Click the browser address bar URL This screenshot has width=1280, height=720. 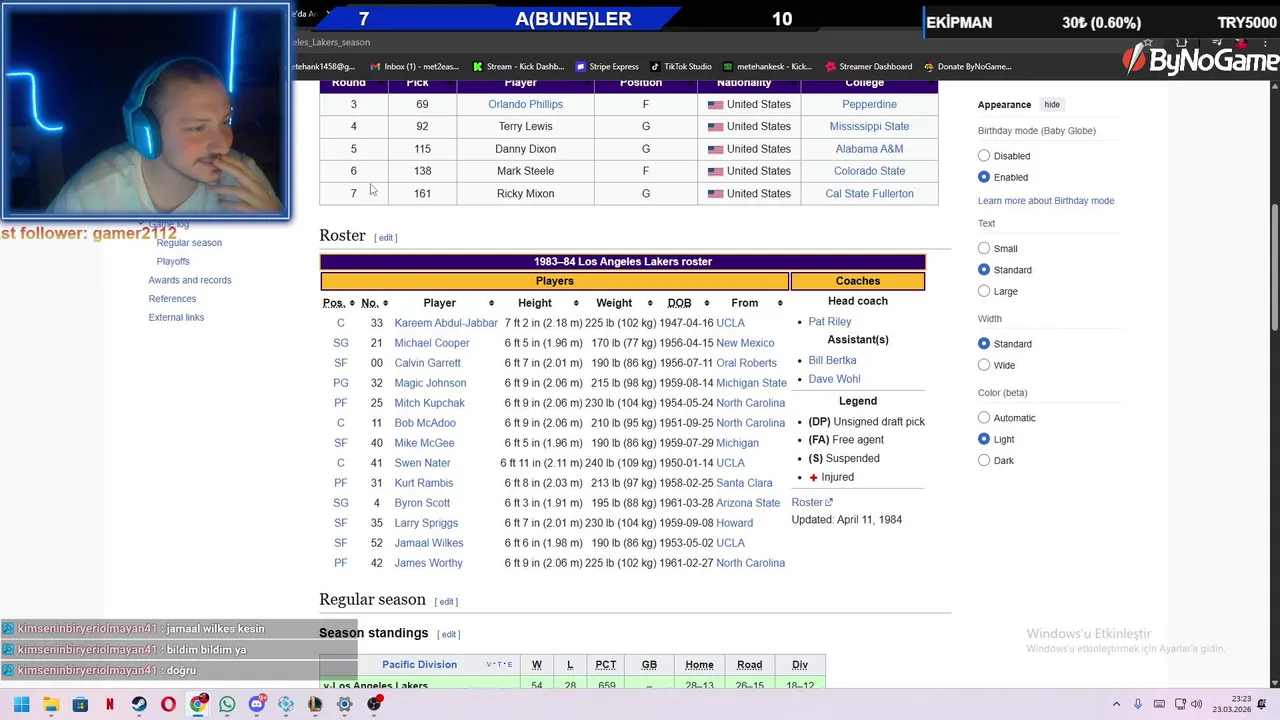(x=330, y=42)
